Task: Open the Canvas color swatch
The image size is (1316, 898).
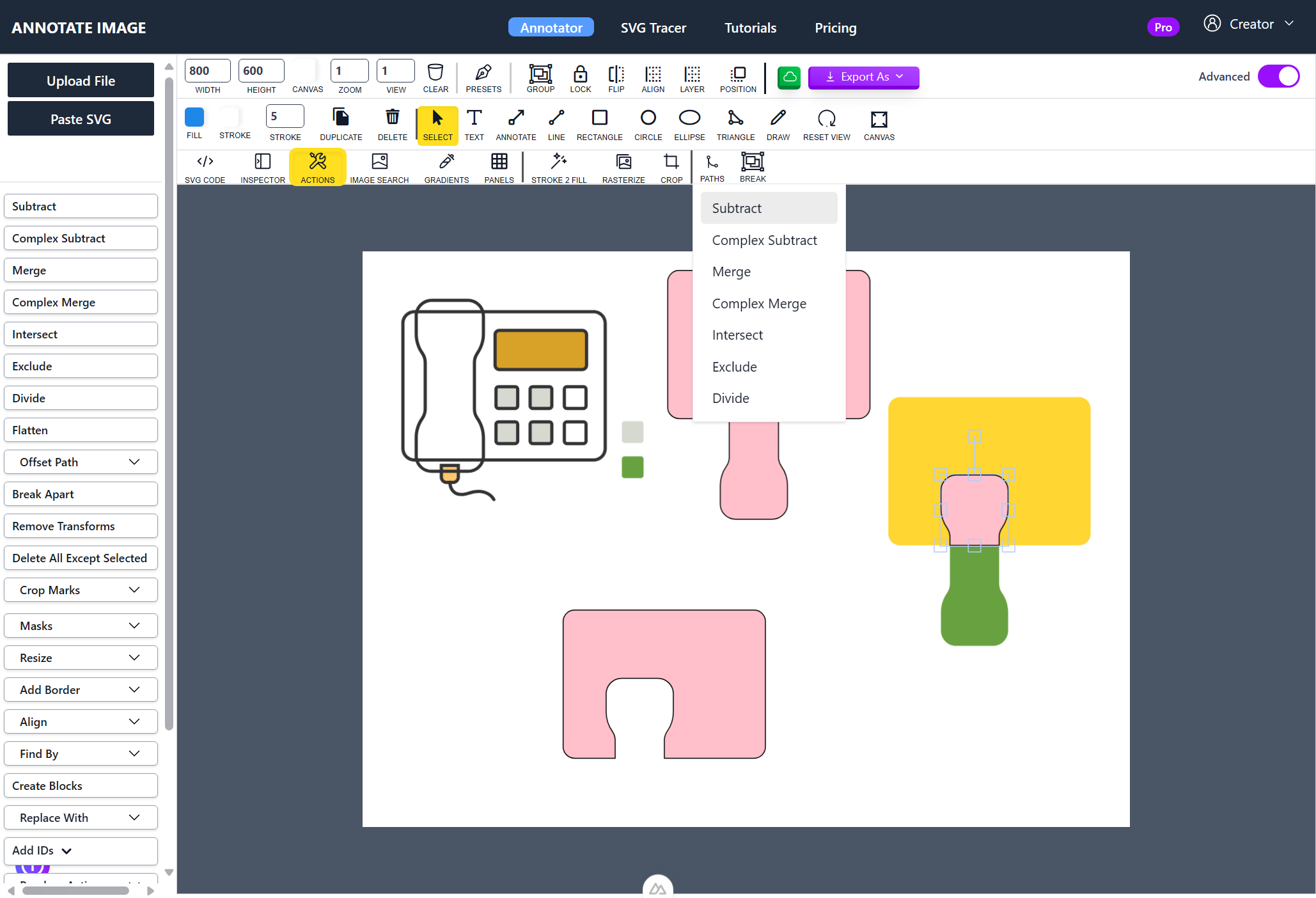Action: click(x=306, y=70)
